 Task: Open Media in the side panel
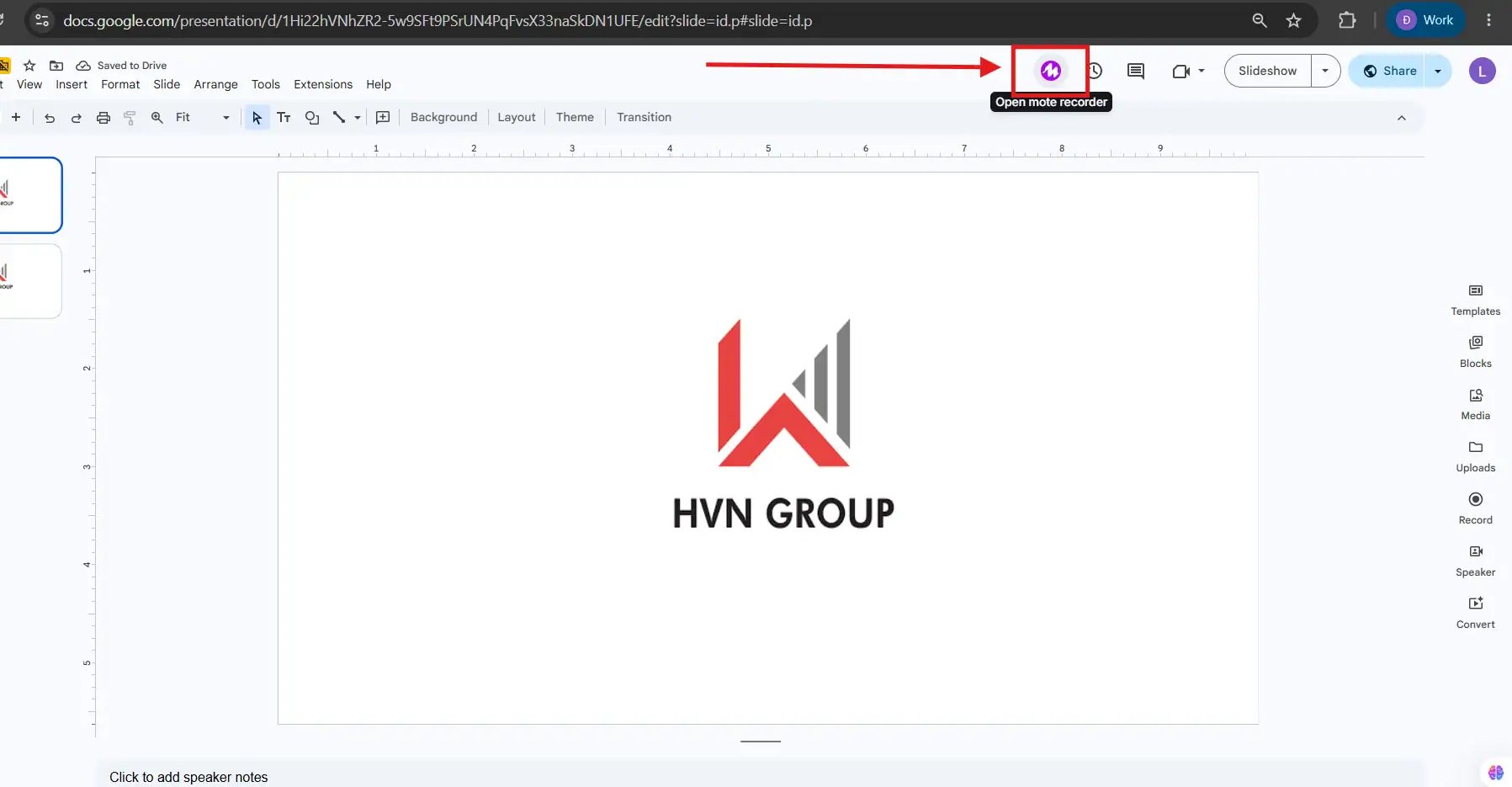click(x=1476, y=405)
